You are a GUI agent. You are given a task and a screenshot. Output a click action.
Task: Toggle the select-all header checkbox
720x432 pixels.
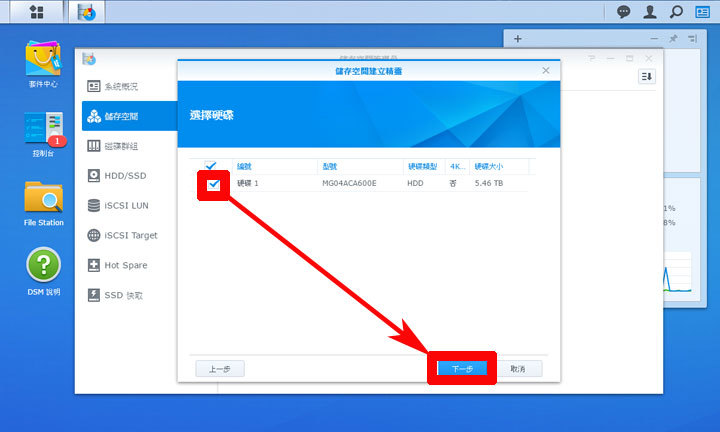[210, 166]
